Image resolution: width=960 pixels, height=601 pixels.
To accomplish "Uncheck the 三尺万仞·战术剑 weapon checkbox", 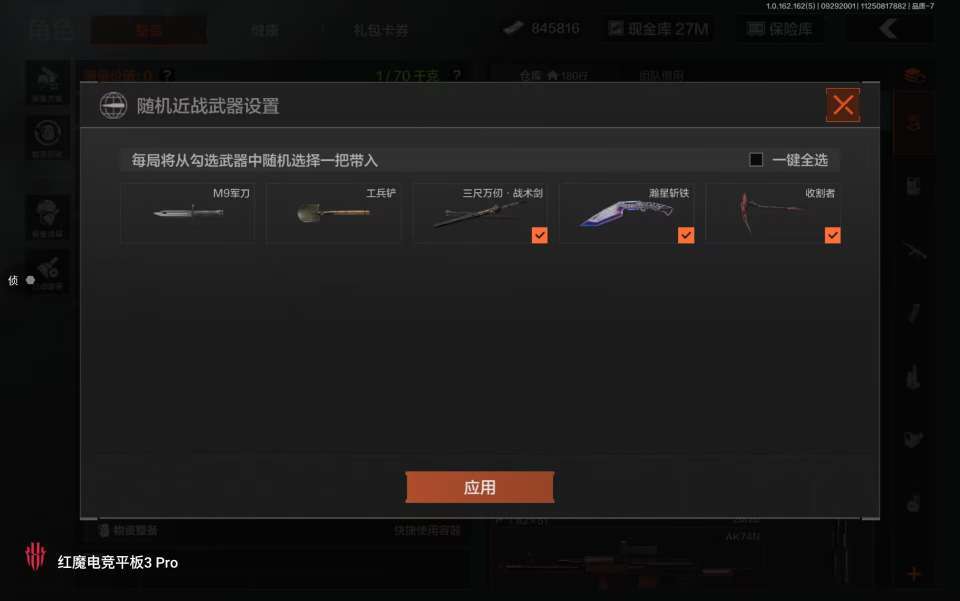I will [x=539, y=235].
